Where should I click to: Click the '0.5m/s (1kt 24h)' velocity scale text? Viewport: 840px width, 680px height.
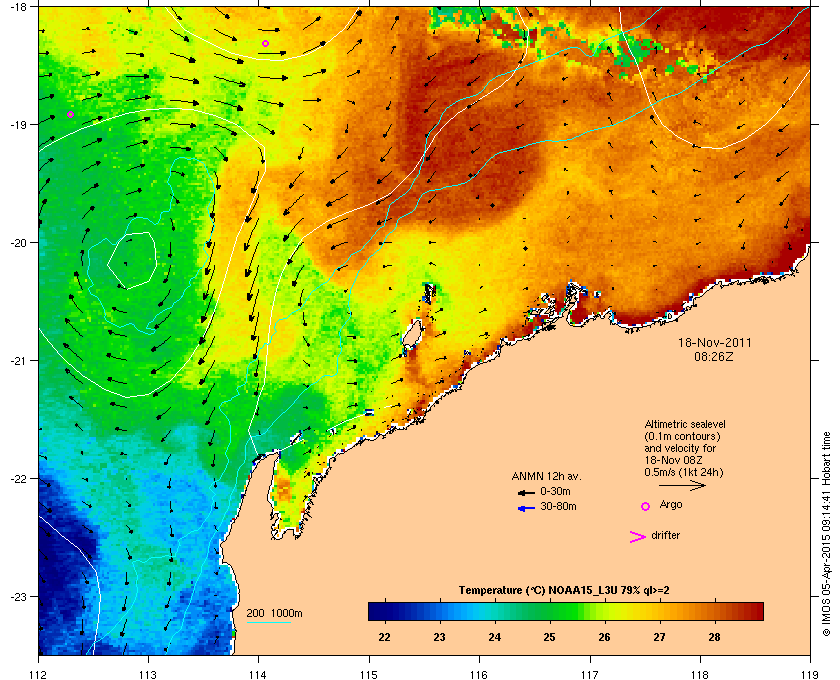[684, 472]
